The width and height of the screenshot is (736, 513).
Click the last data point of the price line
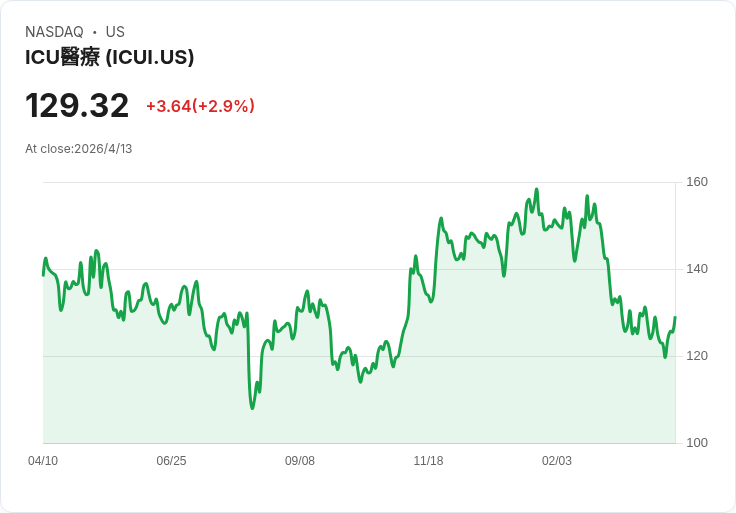click(x=675, y=318)
